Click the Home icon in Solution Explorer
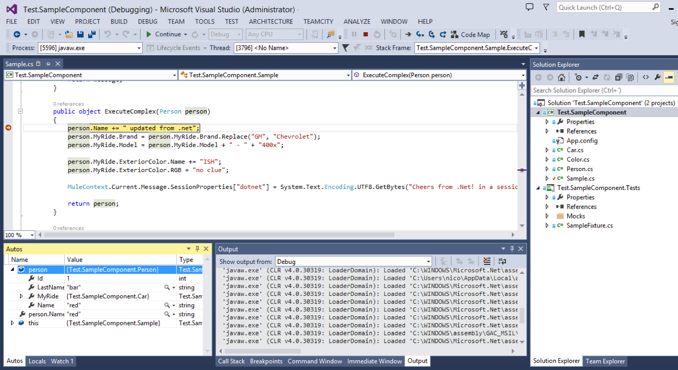Viewport: 678px width, 370px height. click(561, 77)
